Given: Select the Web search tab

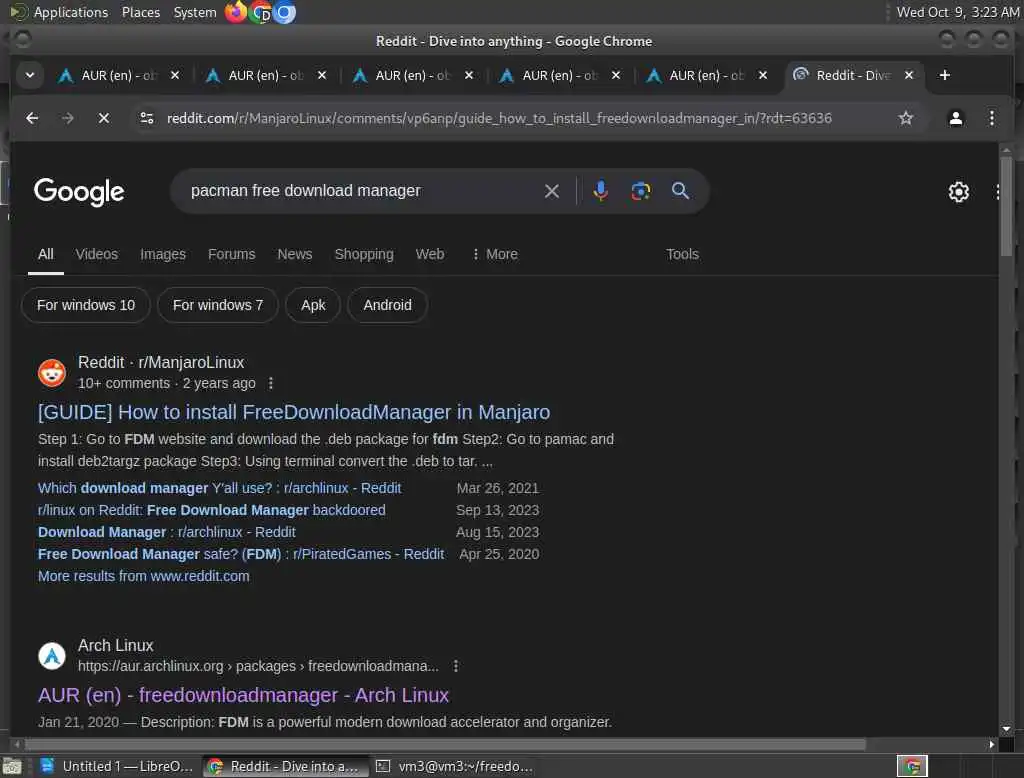Looking at the screenshot, I should coord(430,254).
